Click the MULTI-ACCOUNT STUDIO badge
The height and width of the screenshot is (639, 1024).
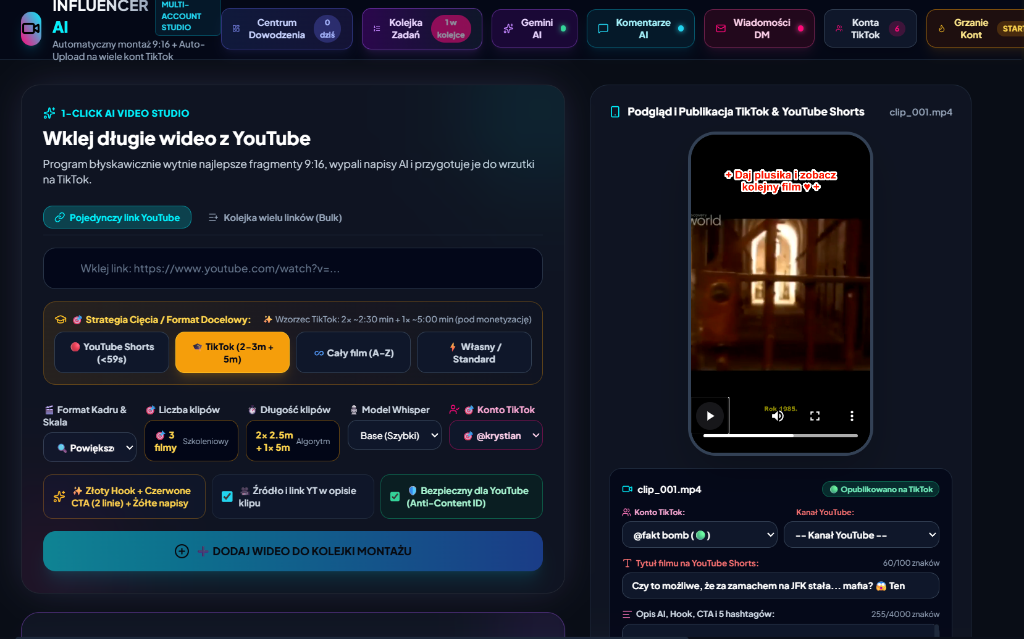coord(187,16)
